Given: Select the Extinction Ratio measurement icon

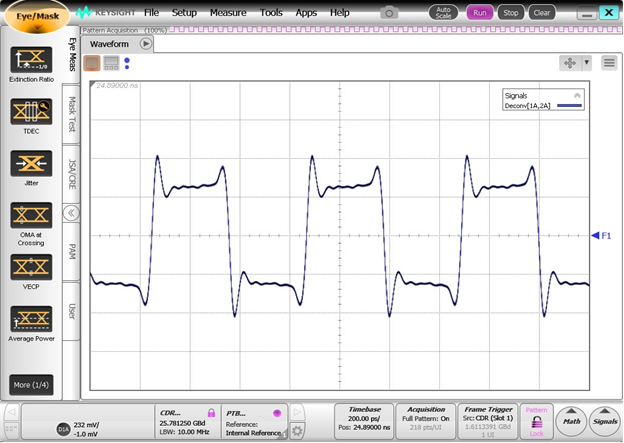Looking at the screenshot, I should coord(31,60).
